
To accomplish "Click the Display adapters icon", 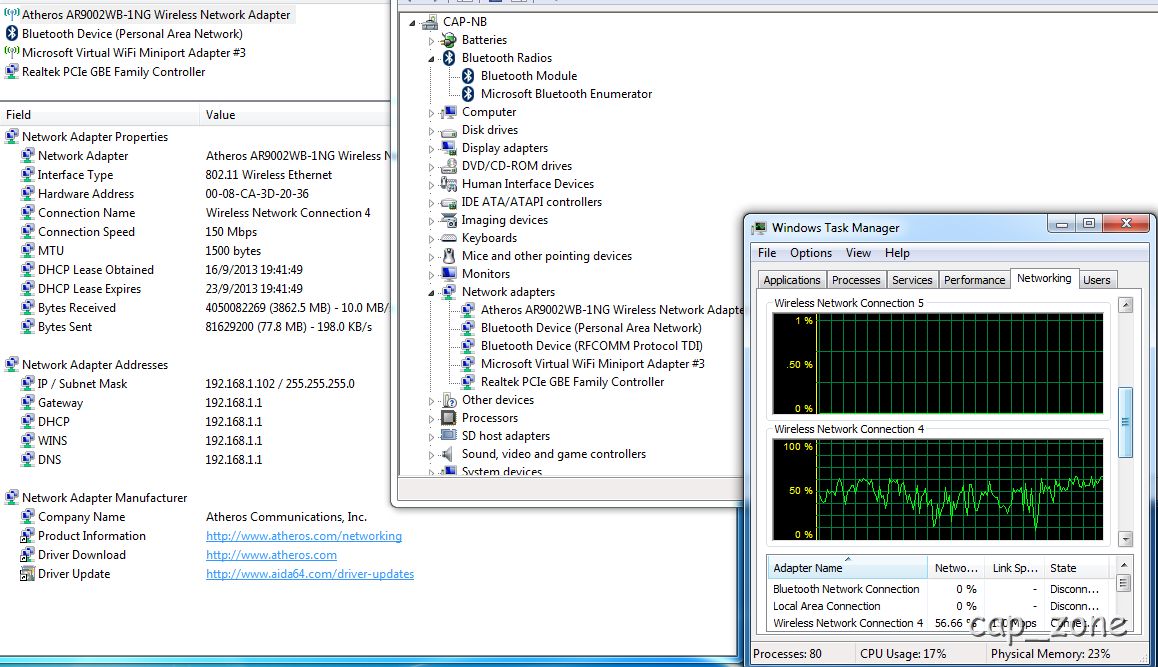I will pos(448,148).
